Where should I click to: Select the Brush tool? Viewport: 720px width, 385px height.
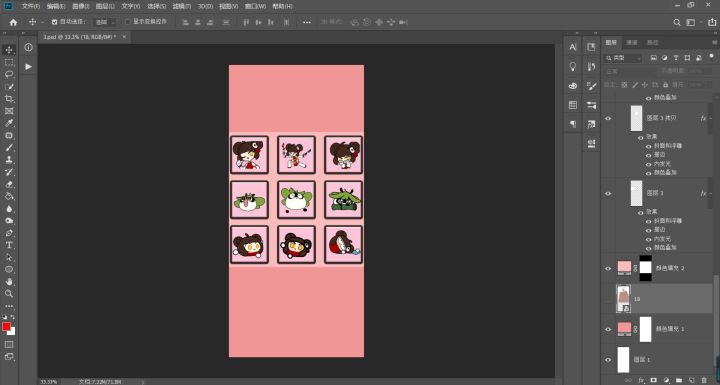(x=9, y=147)
